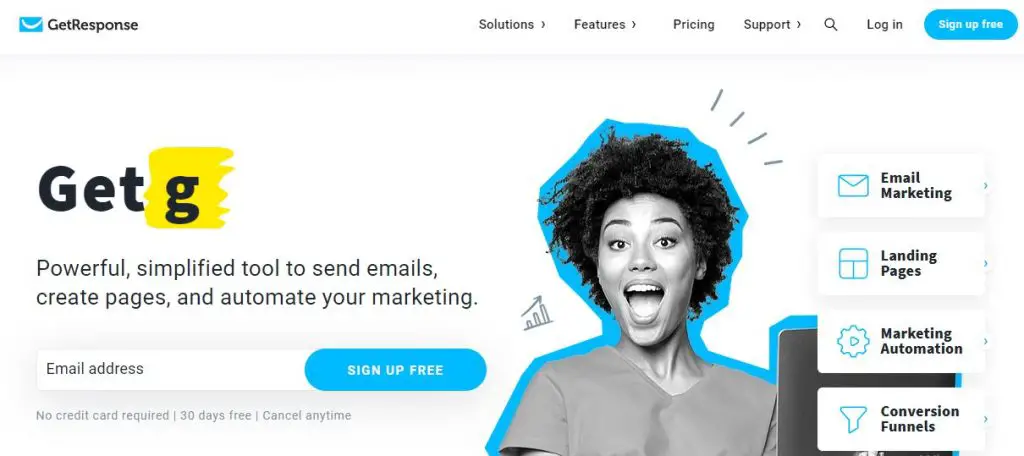The image size is (1024, 456).
Task: Click the Email Marketing envelope icon
Action: click(853, 186)
